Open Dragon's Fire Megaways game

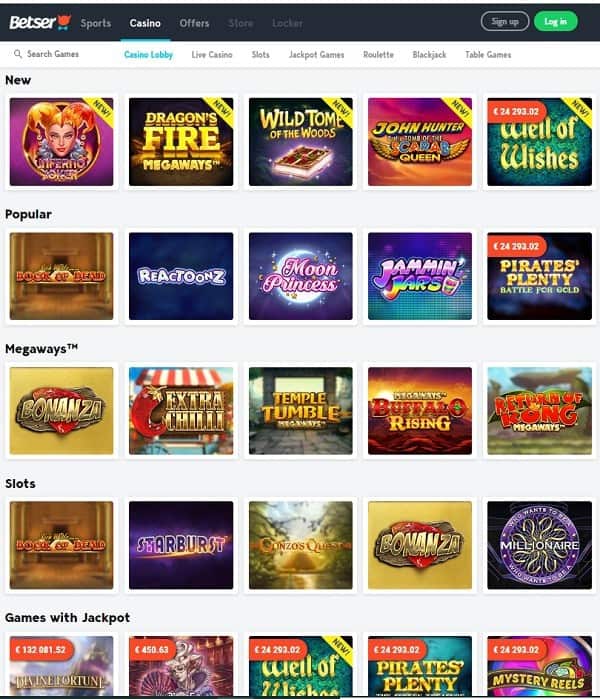181,142
